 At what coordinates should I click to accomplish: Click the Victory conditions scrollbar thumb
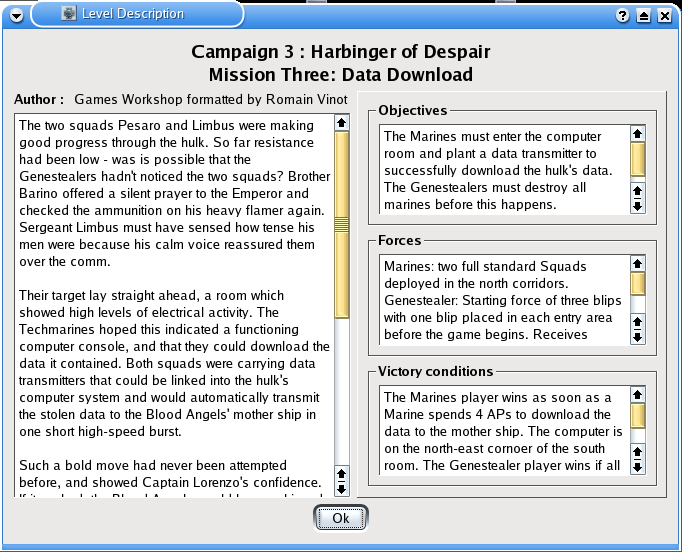coord(638,416)
